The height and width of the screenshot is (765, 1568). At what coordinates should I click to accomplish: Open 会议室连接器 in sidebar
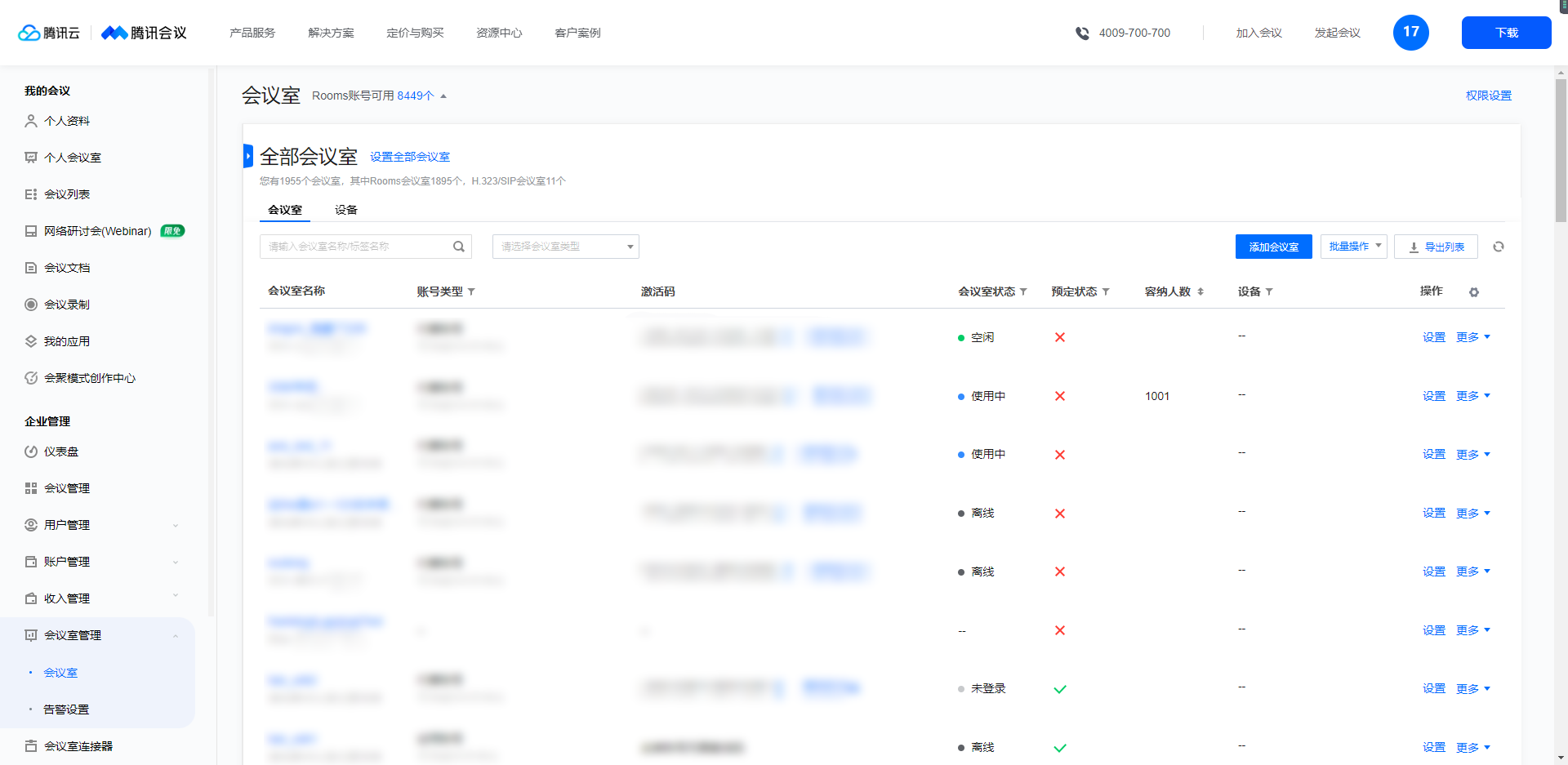pyautogui.click(x=78, y=746)
